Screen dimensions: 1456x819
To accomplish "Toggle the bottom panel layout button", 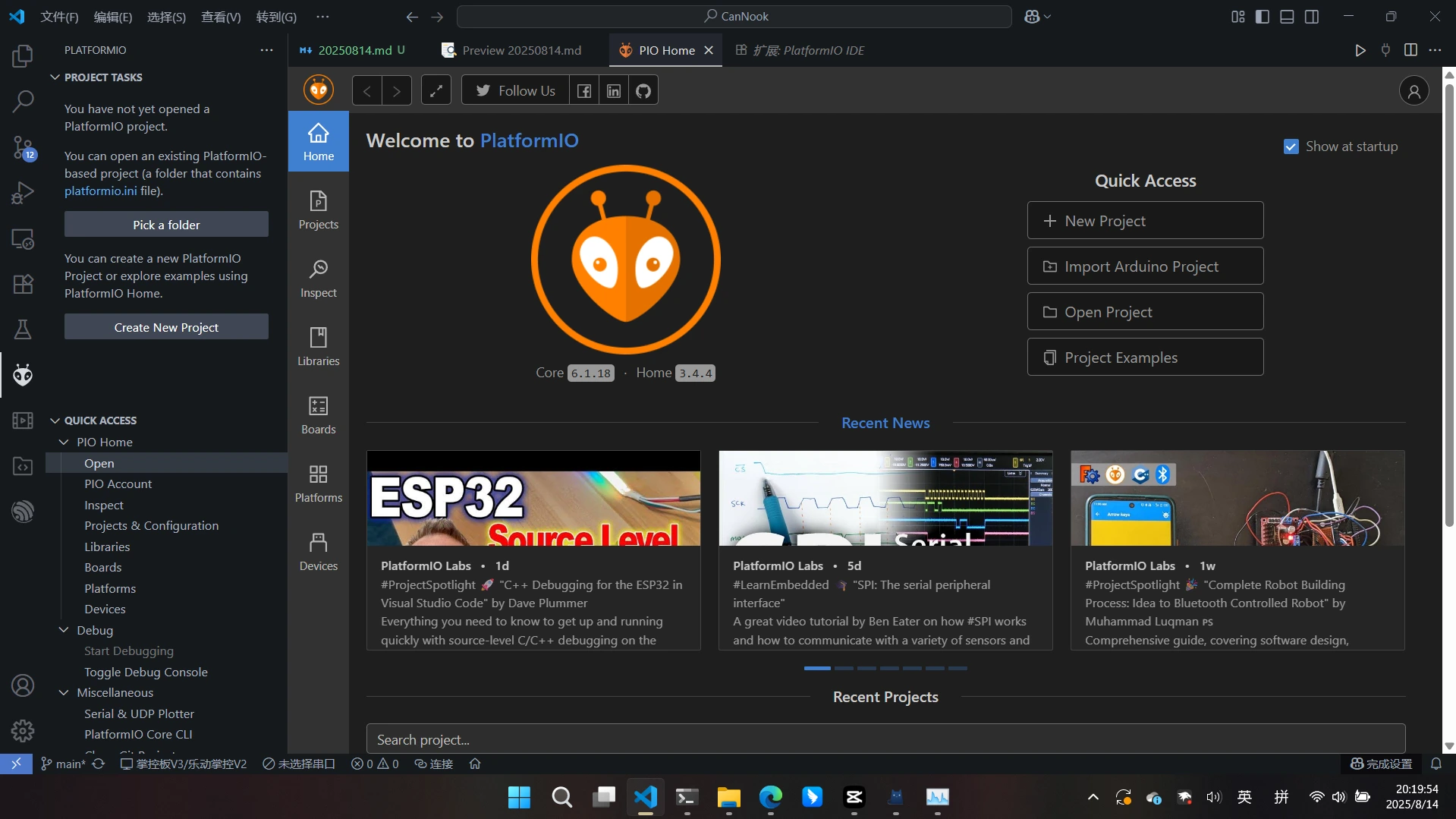I will coord(1287,17).
